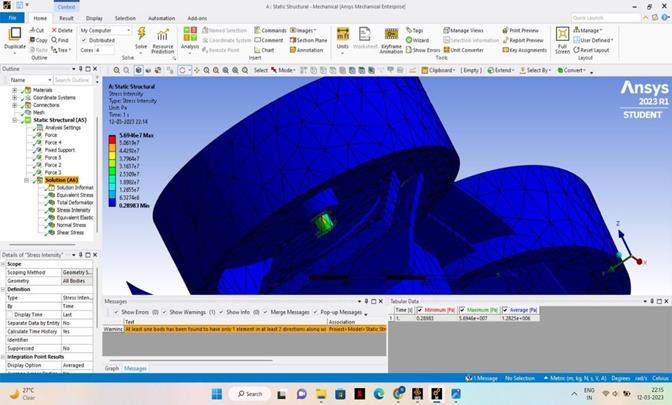This screenshot has width=672, height=405.
Task: Click the red Max color band in the legend
Action: (112, 139)
